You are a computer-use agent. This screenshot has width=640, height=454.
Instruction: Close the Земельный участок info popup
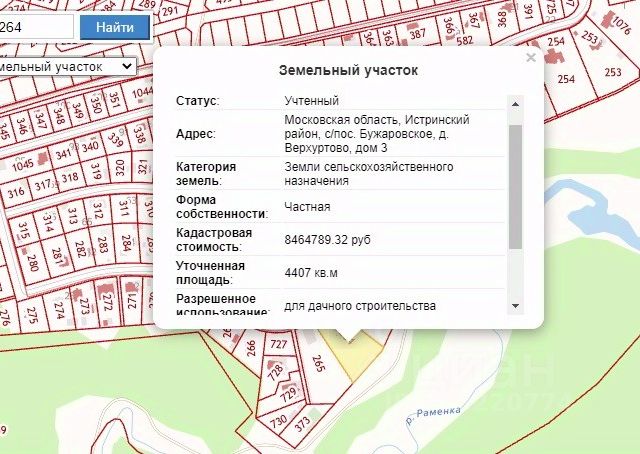[531, 58]
